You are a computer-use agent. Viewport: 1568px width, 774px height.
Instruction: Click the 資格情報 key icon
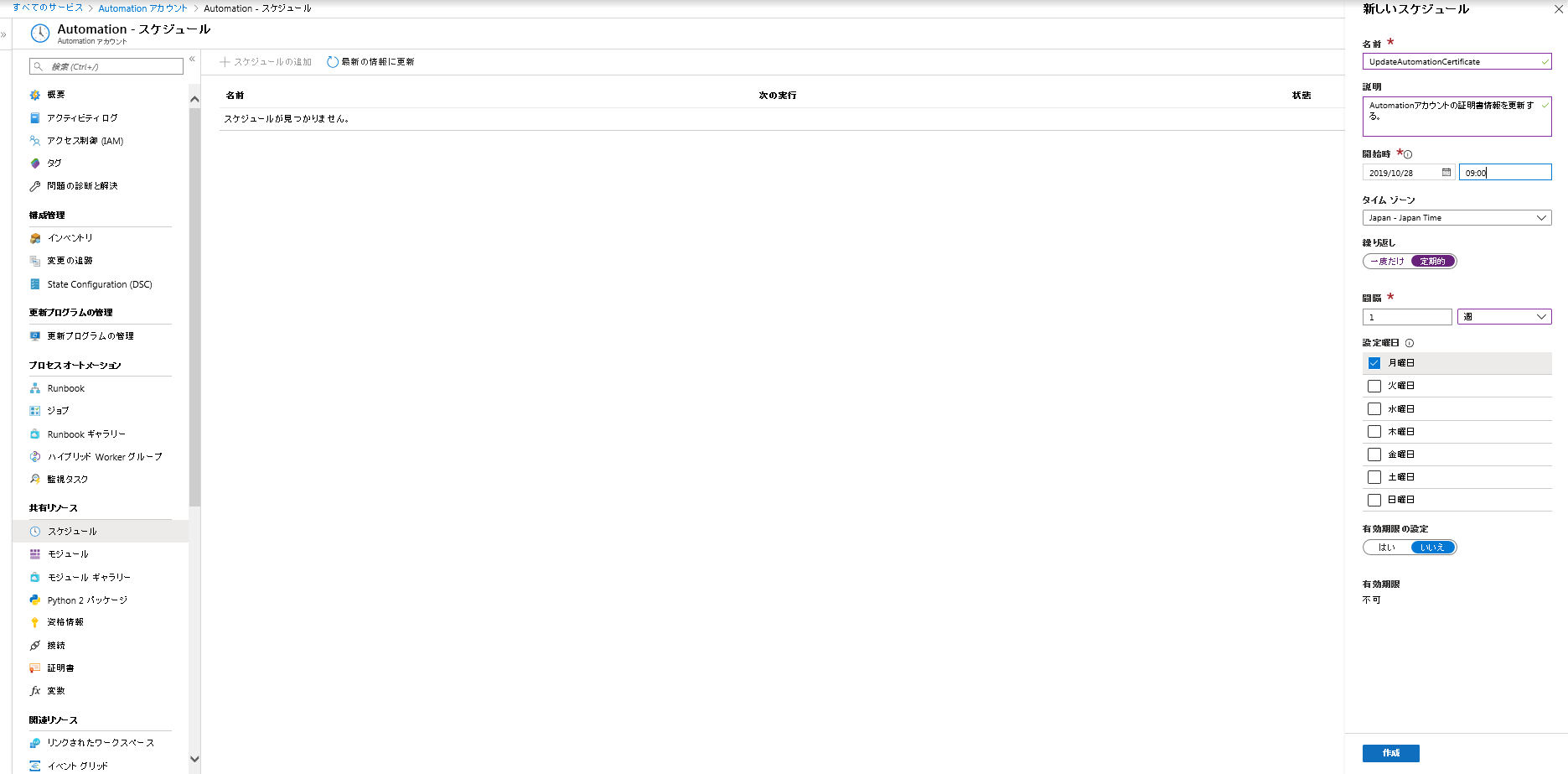coord(35,622)
